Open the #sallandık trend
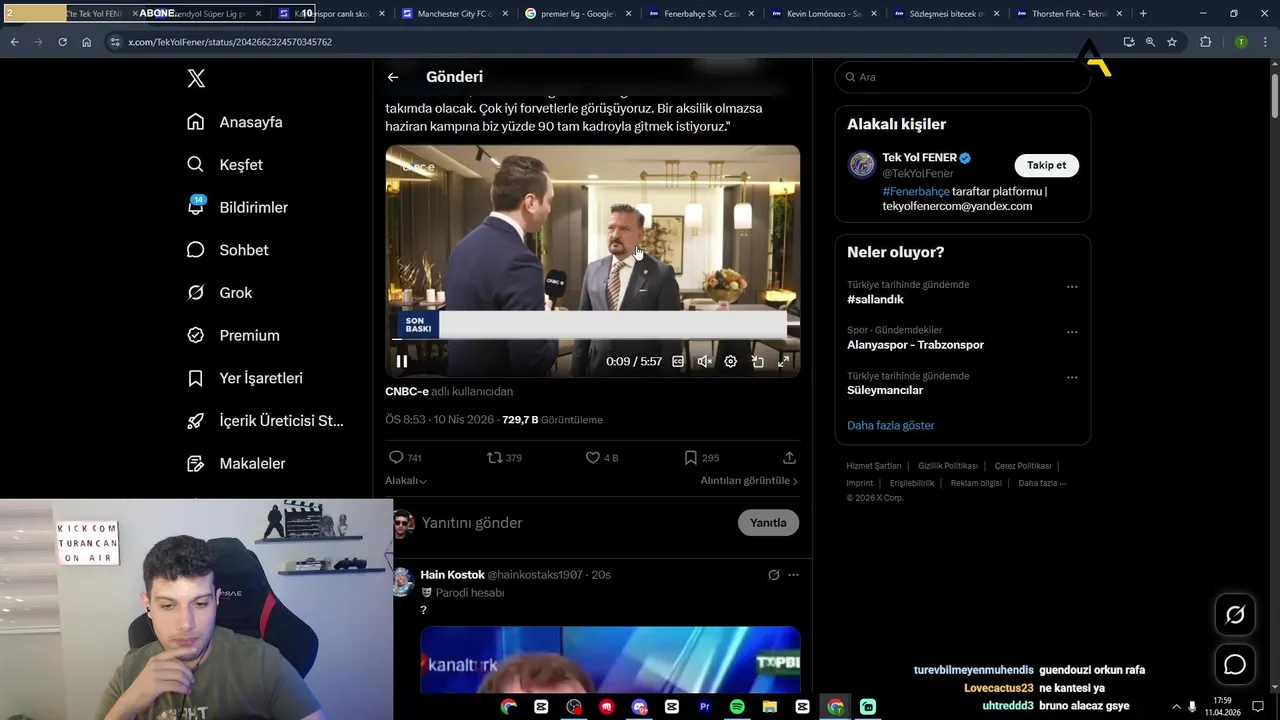 click(875, 300)
